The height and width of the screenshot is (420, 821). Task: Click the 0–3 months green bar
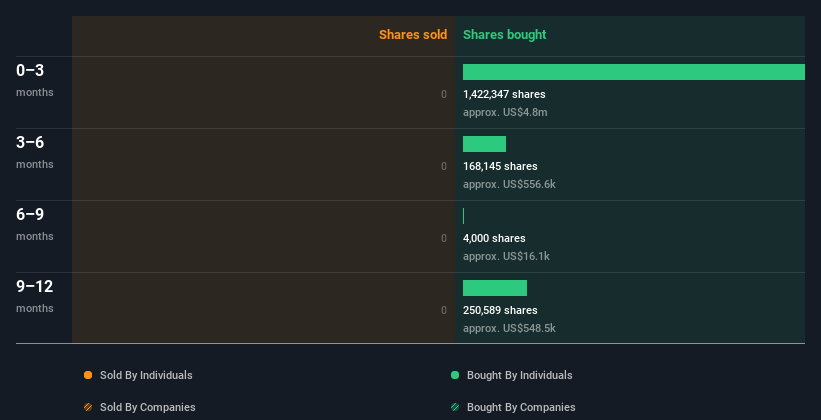pos(634,72)
